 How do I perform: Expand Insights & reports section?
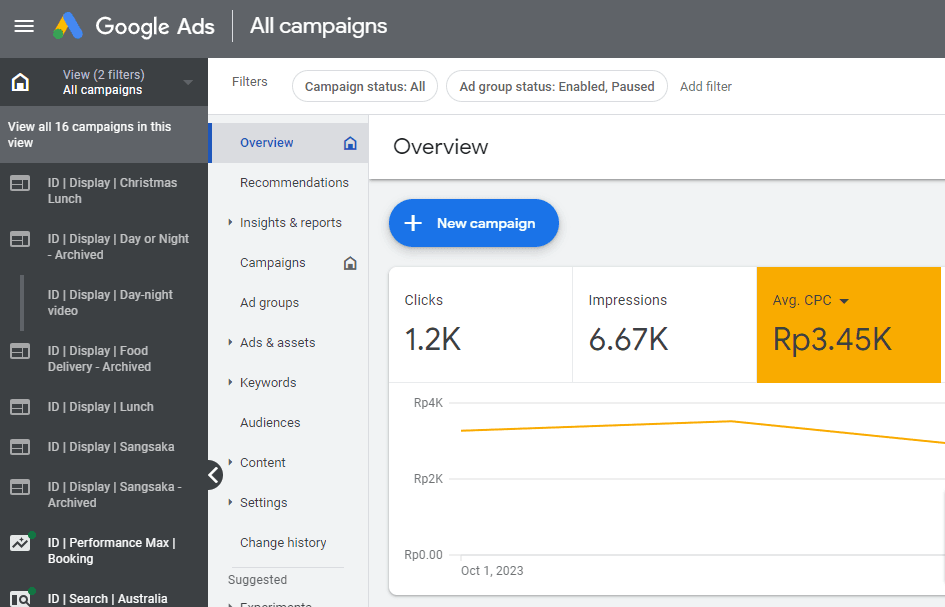click(x=230, y=223)
